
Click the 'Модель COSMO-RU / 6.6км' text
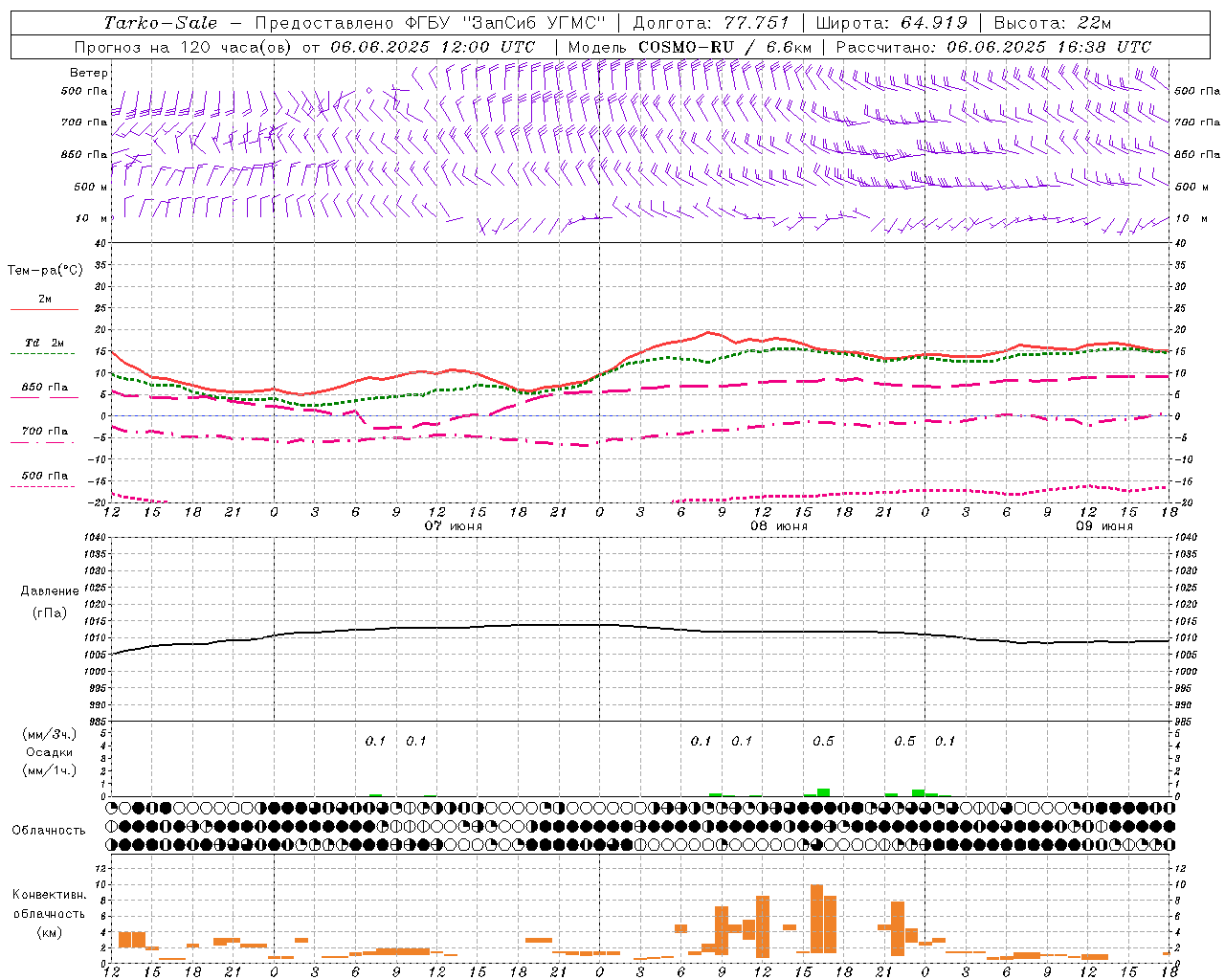pyautogui.click(x=689, y=47)
